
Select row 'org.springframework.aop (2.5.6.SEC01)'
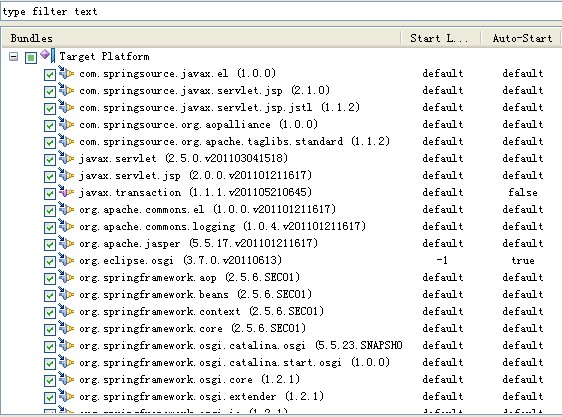[x=189, y=278]
